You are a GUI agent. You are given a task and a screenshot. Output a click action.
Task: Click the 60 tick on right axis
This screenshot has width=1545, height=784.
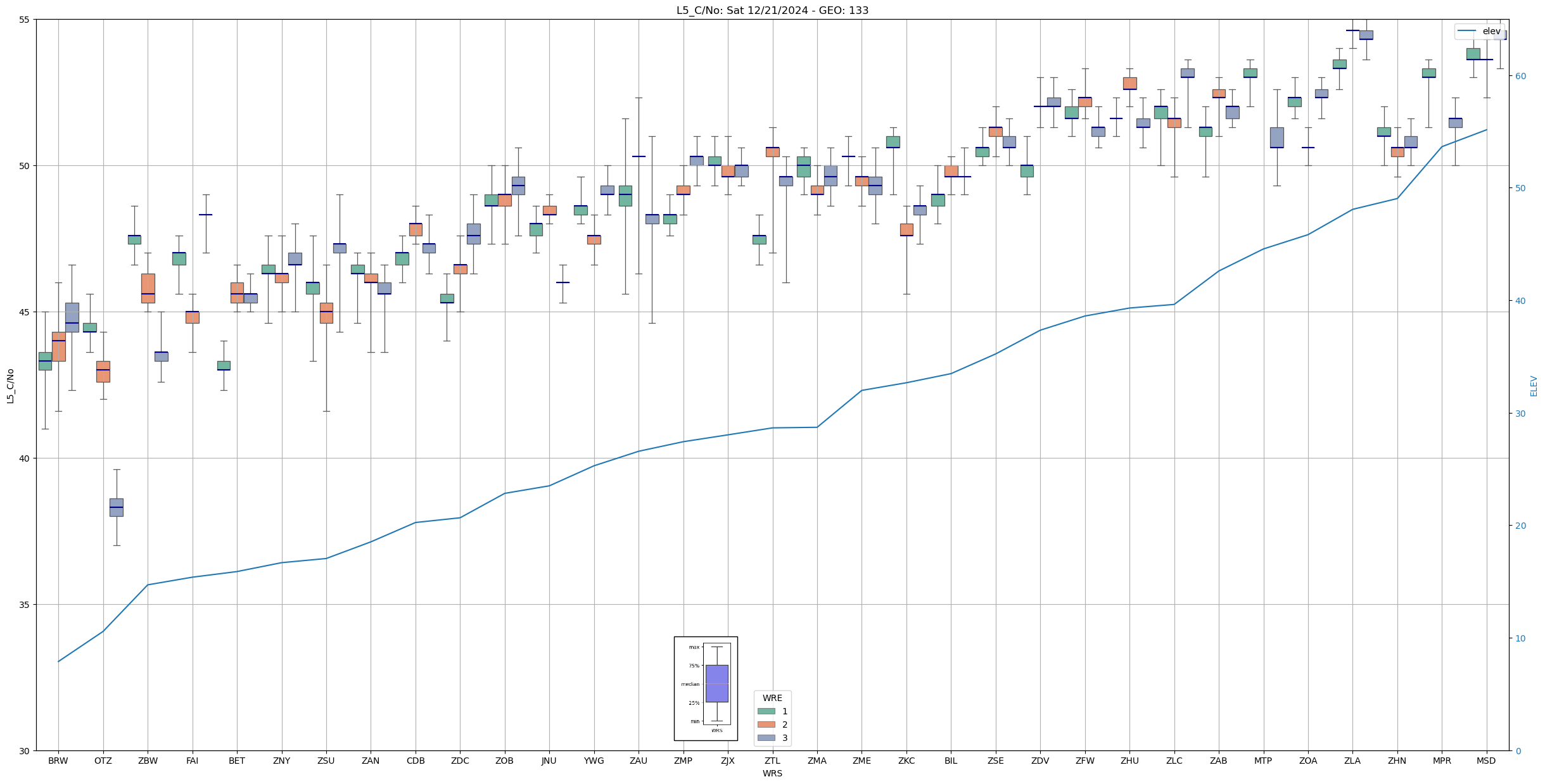1520,76
